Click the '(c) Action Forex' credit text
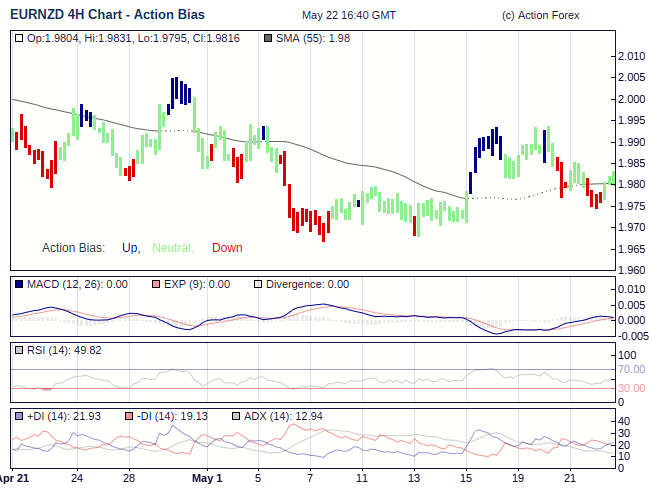Viewport: 650px width, 489px height. point(540,15)
